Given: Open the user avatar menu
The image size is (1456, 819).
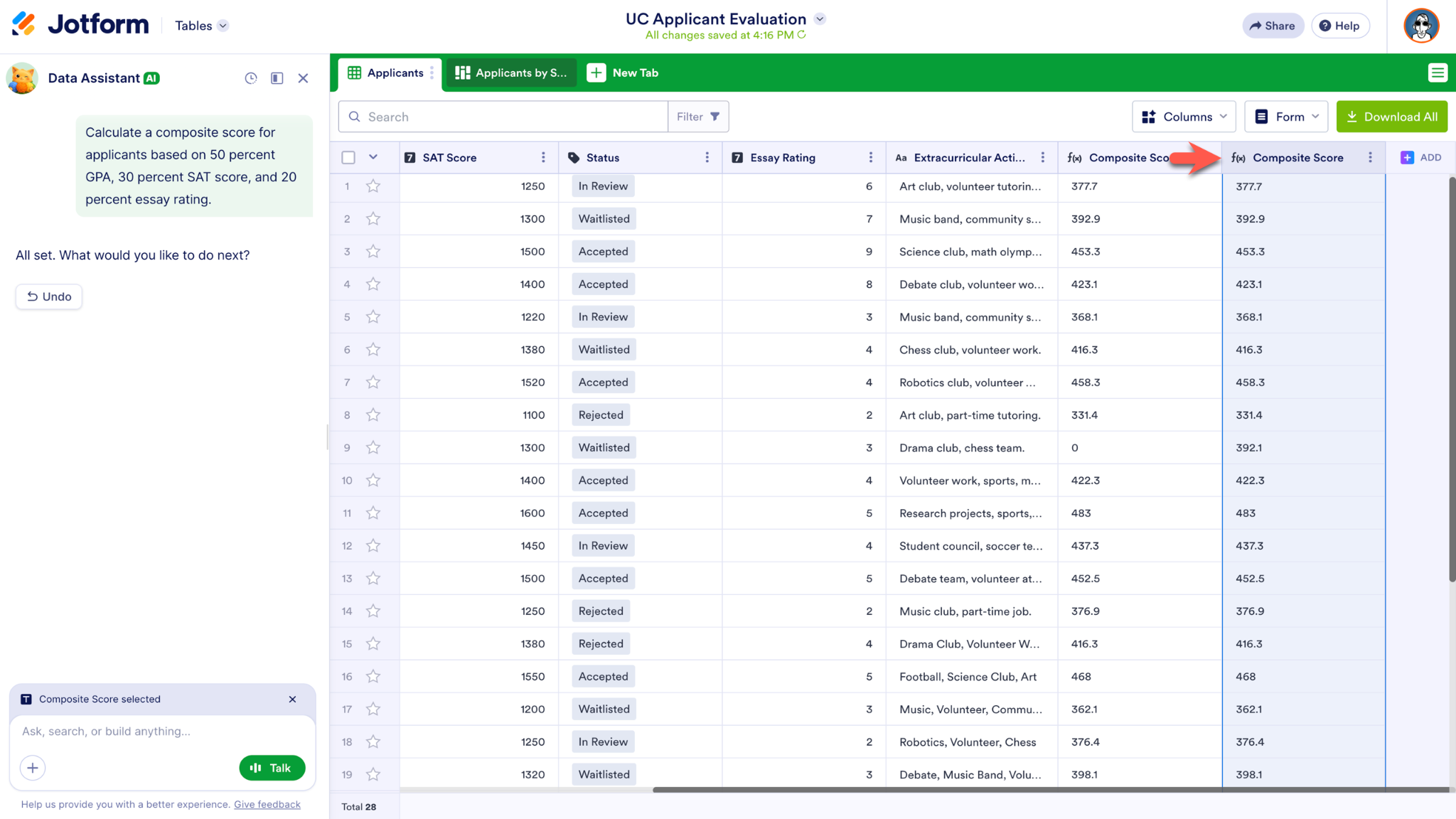Looking at the screenshot, I should [1421, 26].
